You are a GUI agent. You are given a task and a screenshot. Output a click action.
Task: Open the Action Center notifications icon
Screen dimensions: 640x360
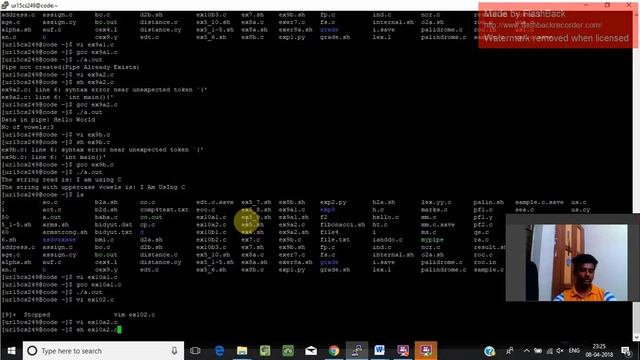coord(625,351)
